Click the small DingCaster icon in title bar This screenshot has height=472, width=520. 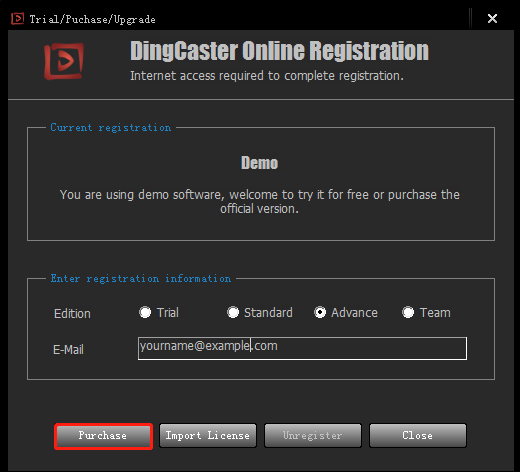coord(18,19)
